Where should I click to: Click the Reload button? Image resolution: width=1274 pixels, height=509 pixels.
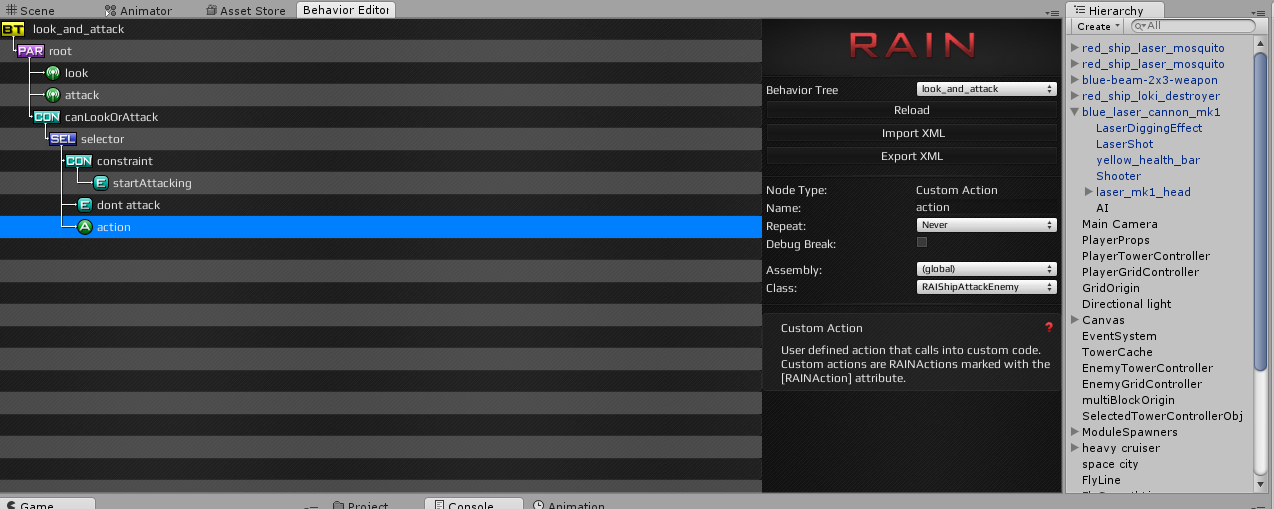(911, 110)
